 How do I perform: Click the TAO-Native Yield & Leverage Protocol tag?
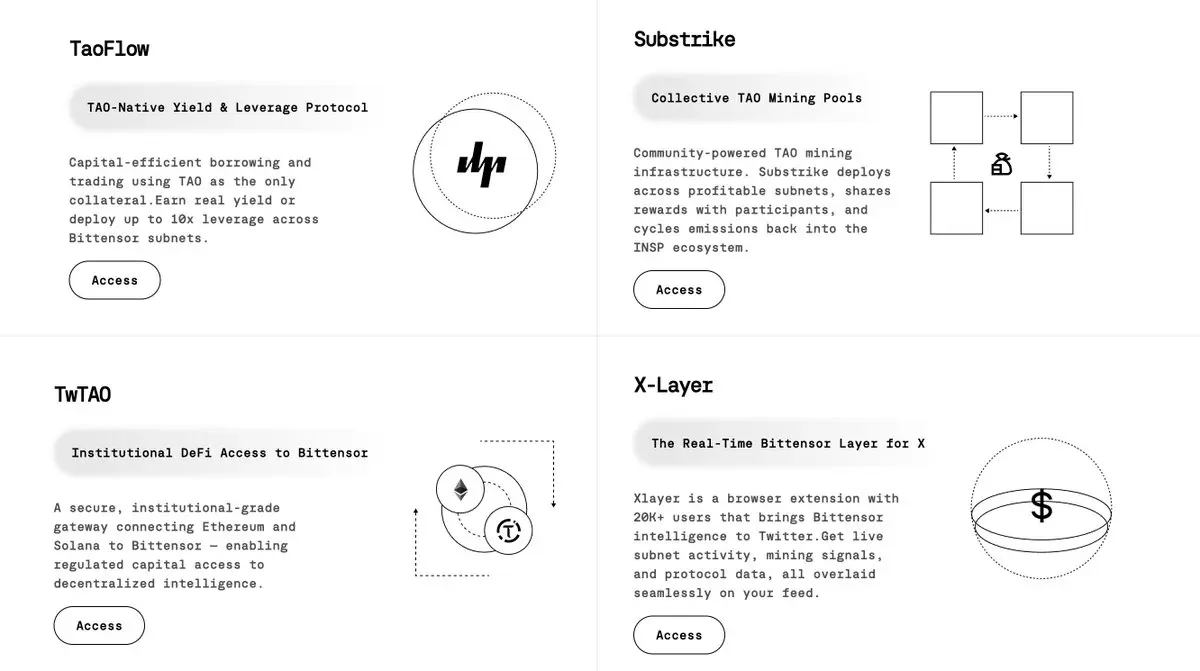click(x=227, y=107)
